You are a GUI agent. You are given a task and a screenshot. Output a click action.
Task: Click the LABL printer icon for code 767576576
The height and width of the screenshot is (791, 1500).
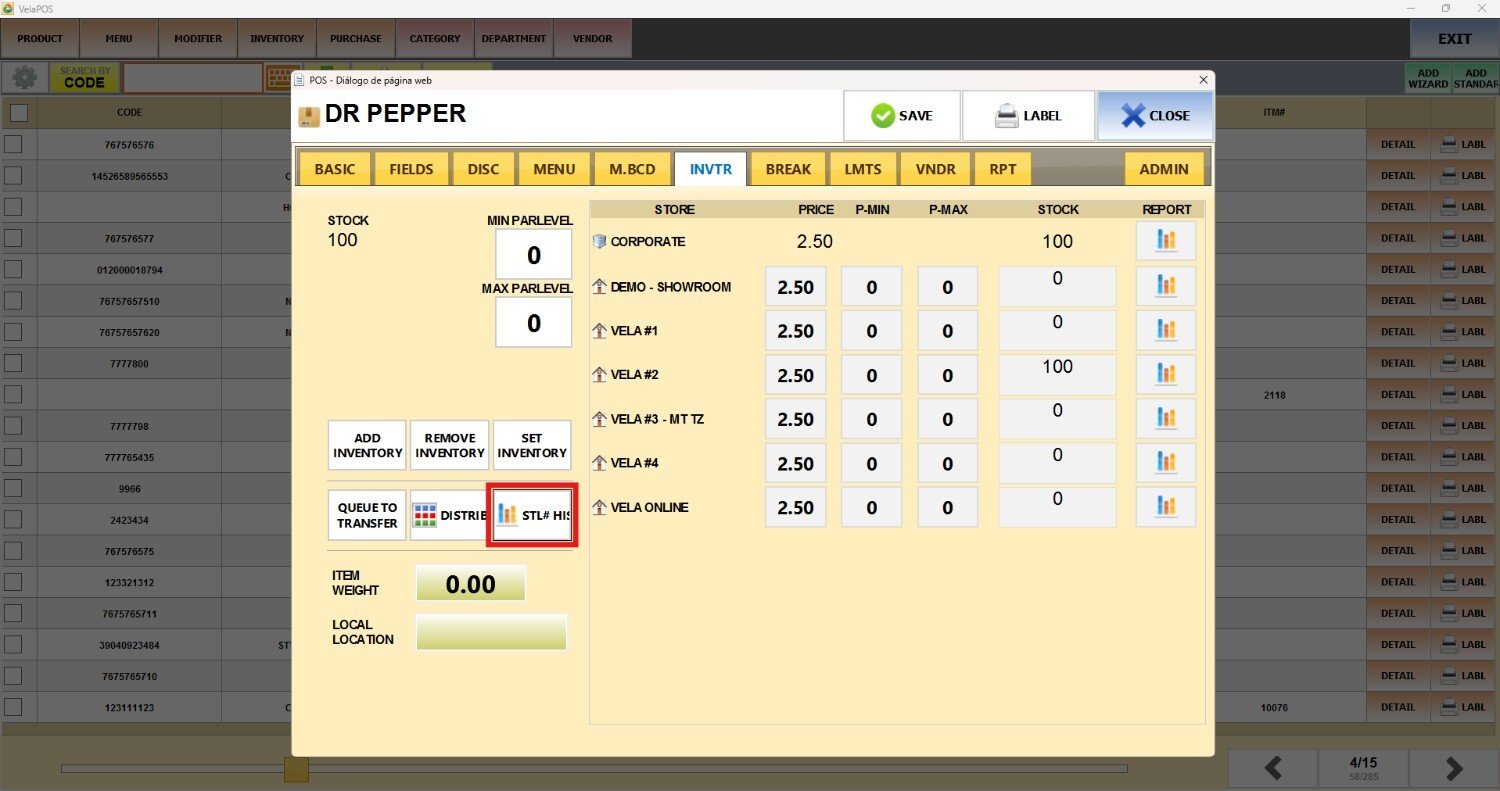pos(1464,144)
